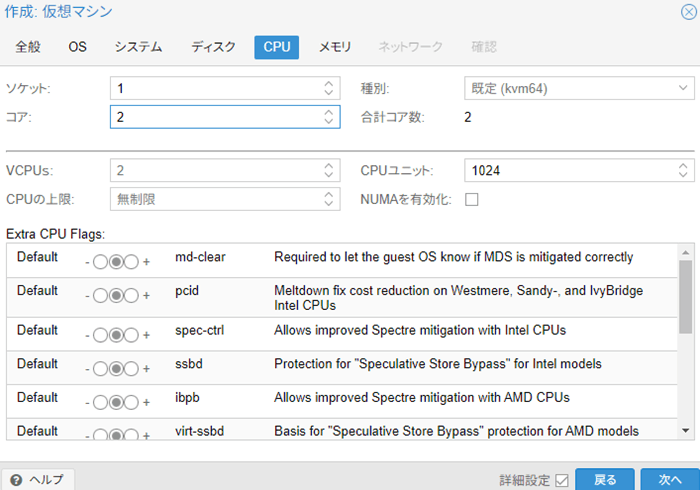Click the md-clear flag name
The height and width of the screenshot is (490, 700).
(x=200, y=257)
